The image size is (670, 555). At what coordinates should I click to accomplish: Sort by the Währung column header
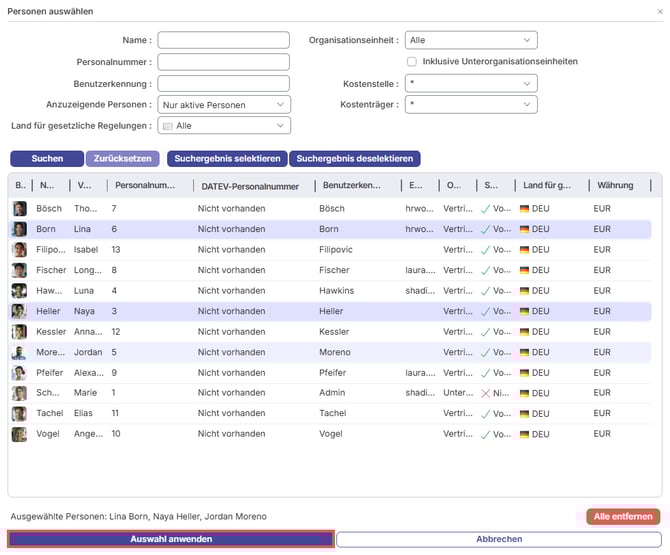coord(615,186)
